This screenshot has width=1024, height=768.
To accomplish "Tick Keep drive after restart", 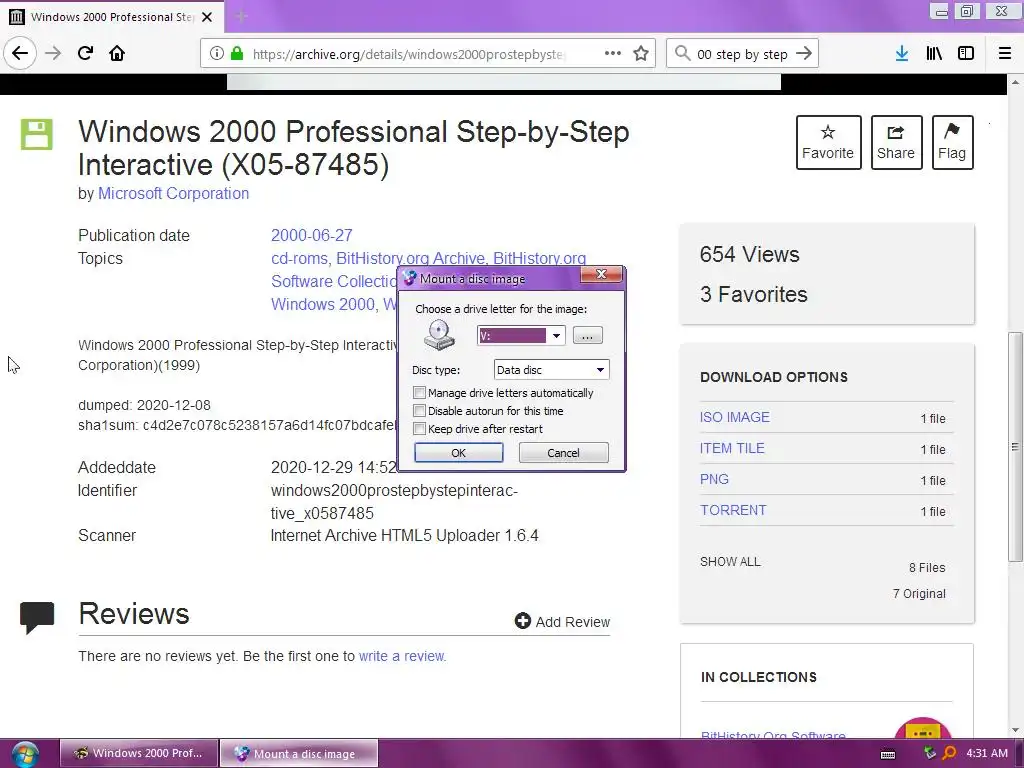I will pyautogui.click(x=419, y=429).
